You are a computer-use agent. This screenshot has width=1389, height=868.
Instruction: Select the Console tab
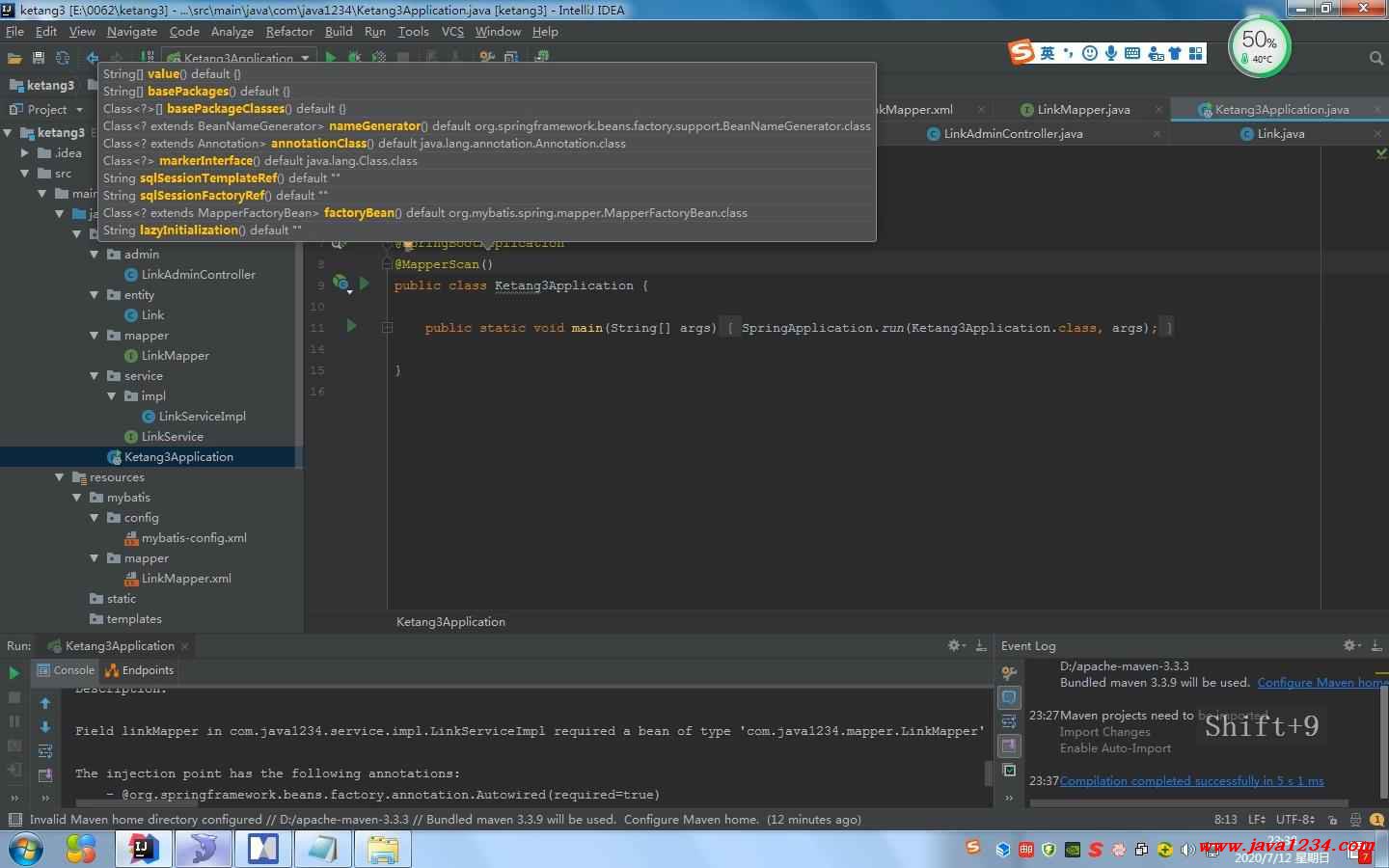coord(66,670)
